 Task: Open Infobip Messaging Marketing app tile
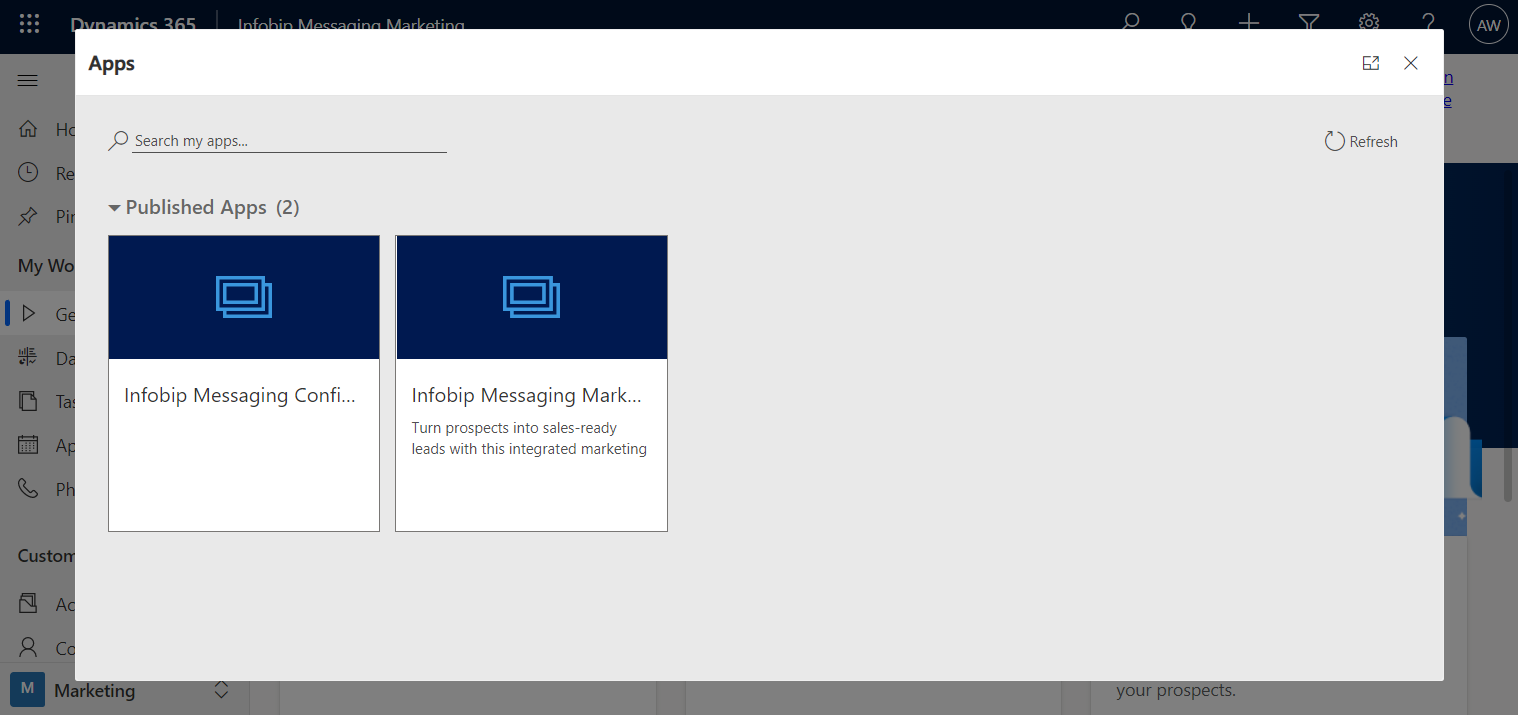pyautogui.click(x=531, y=383)
